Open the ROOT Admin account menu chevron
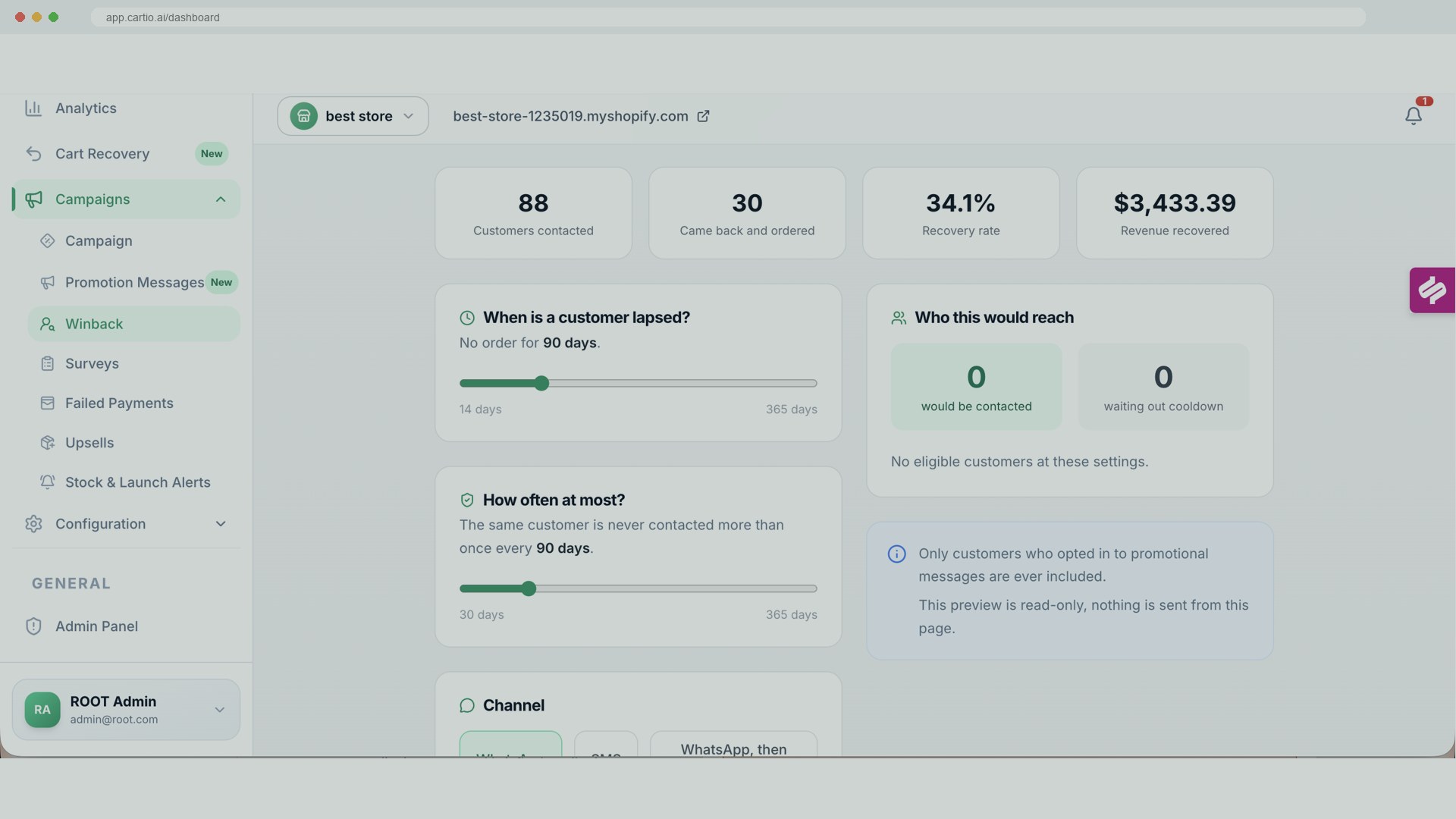This screenshot has width=1456, height=819. [x=219, y=710]
